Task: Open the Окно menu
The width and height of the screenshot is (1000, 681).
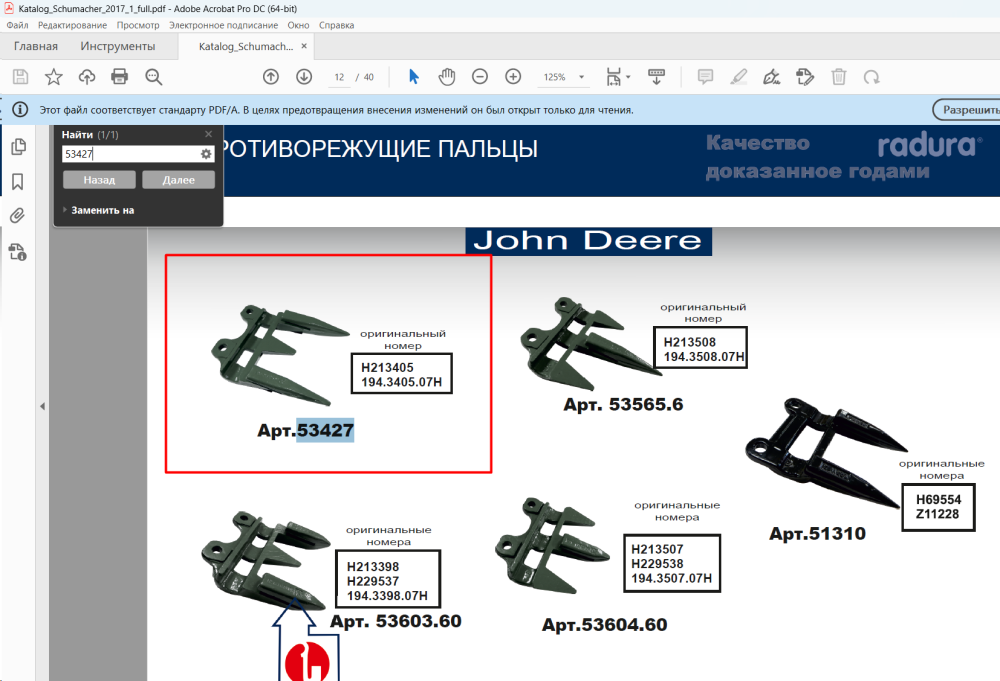Action: (298, 26)
